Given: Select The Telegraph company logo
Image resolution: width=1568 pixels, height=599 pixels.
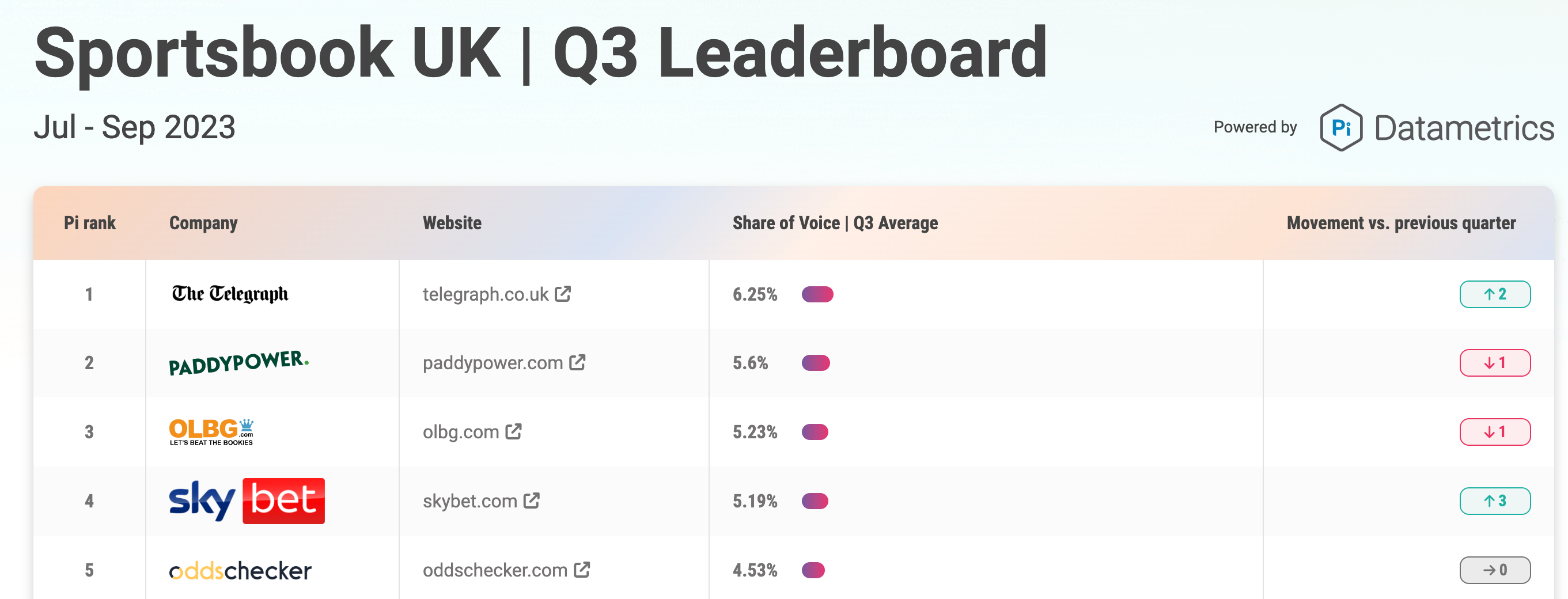Looking at the screenshot, I should (x=229, y=294).
